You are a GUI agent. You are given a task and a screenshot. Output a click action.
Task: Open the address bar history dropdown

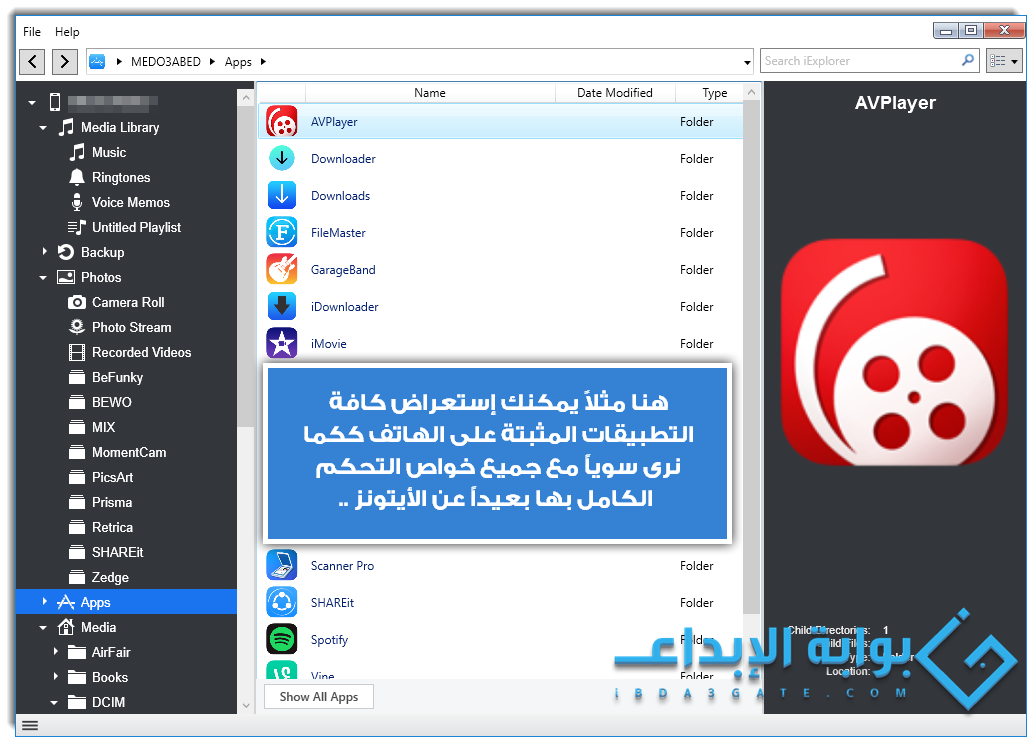tap(747, 62)
